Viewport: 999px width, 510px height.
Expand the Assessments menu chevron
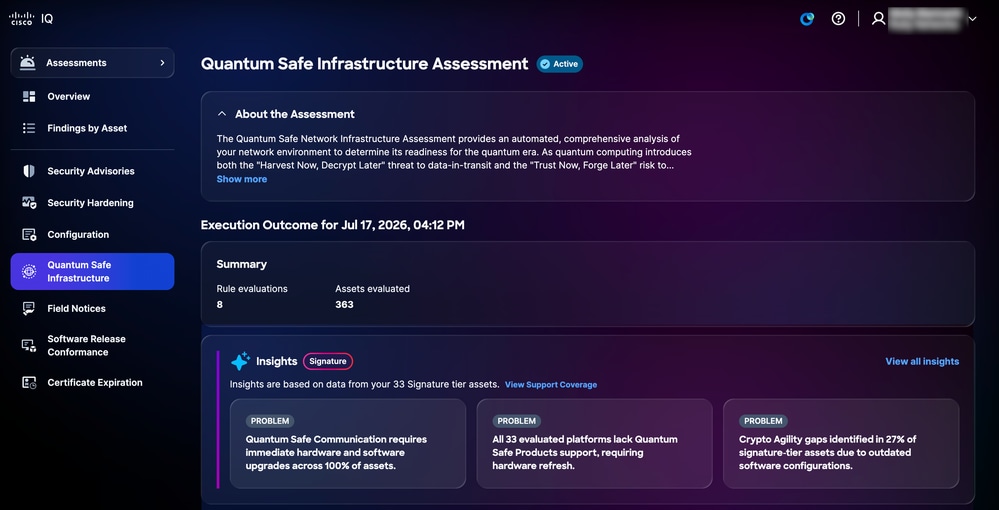pyautogui.click(x=162, y=62)
